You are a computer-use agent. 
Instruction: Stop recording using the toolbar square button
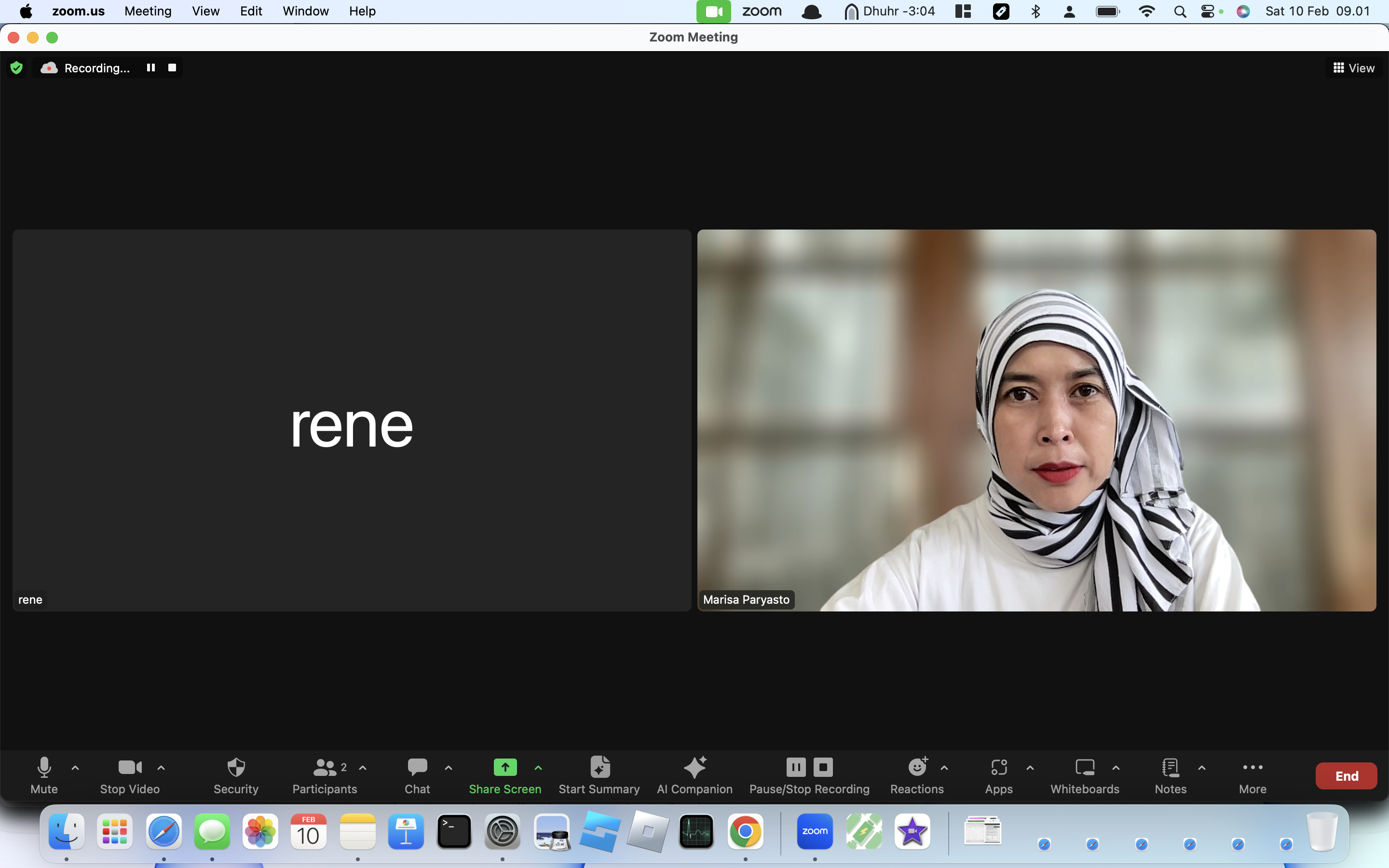[x=822, y=767]
